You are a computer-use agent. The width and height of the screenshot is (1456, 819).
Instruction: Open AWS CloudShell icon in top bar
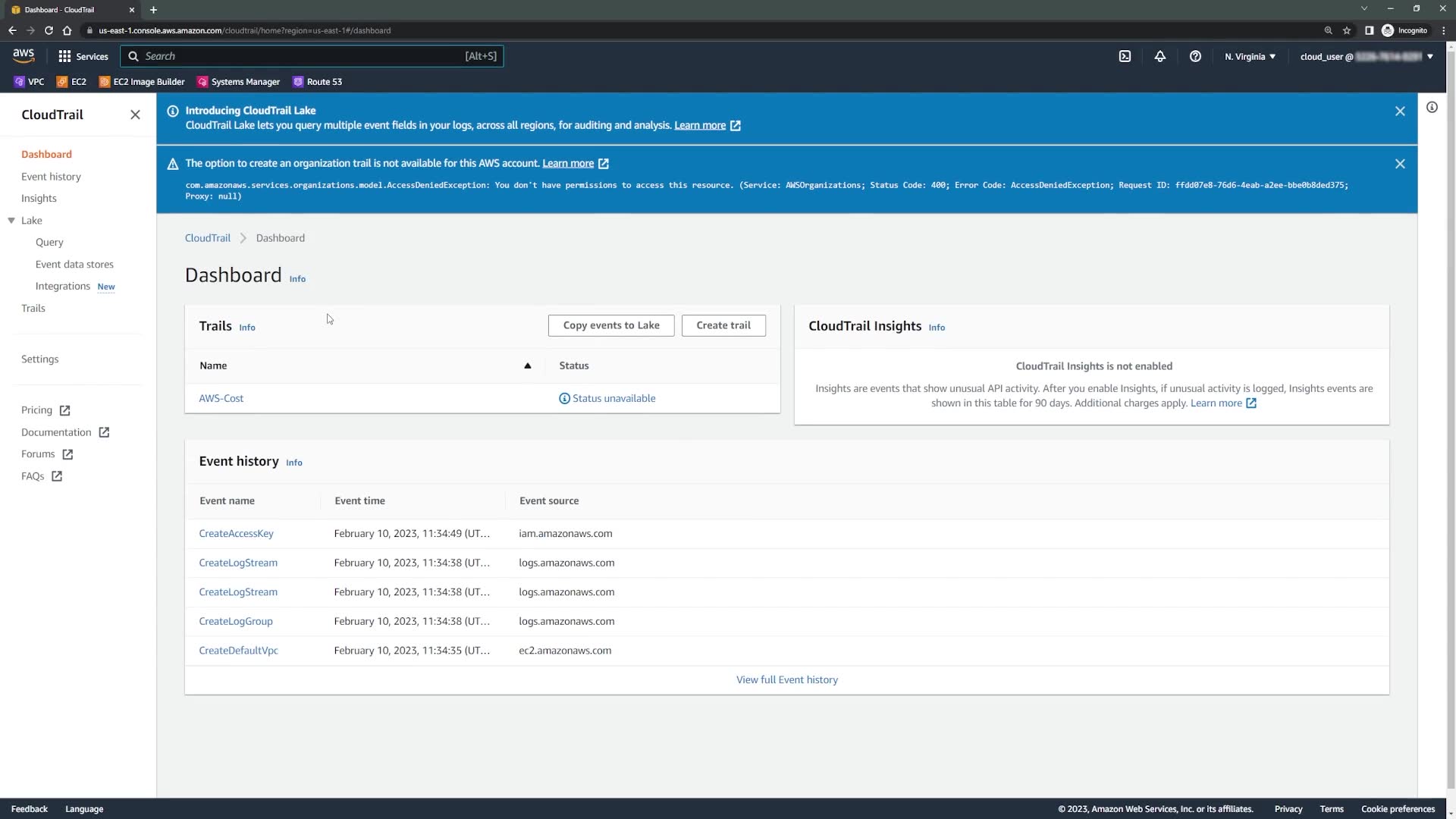(1125, 56)
